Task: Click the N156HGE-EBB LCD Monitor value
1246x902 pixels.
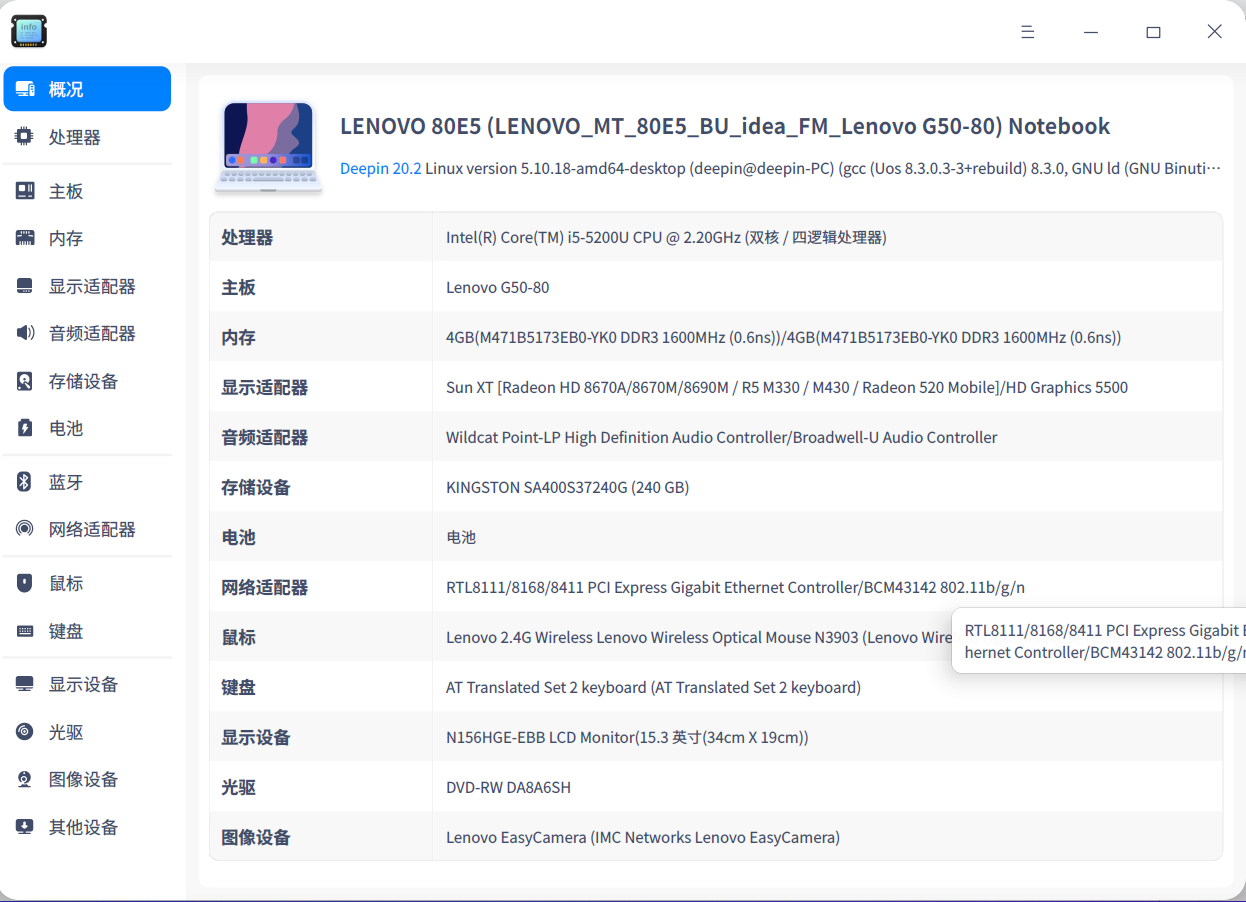Action: [x=627, y=737]
